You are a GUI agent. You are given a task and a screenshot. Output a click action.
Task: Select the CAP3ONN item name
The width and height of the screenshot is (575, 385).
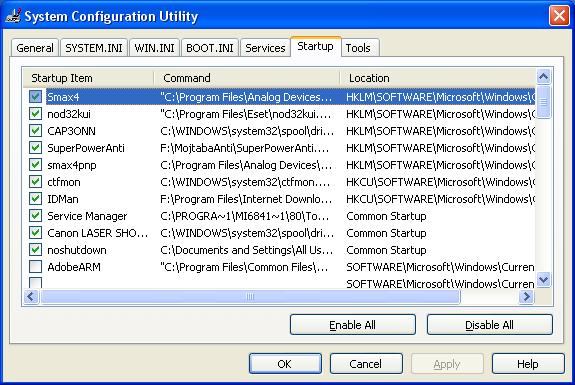tap(72, 131)
